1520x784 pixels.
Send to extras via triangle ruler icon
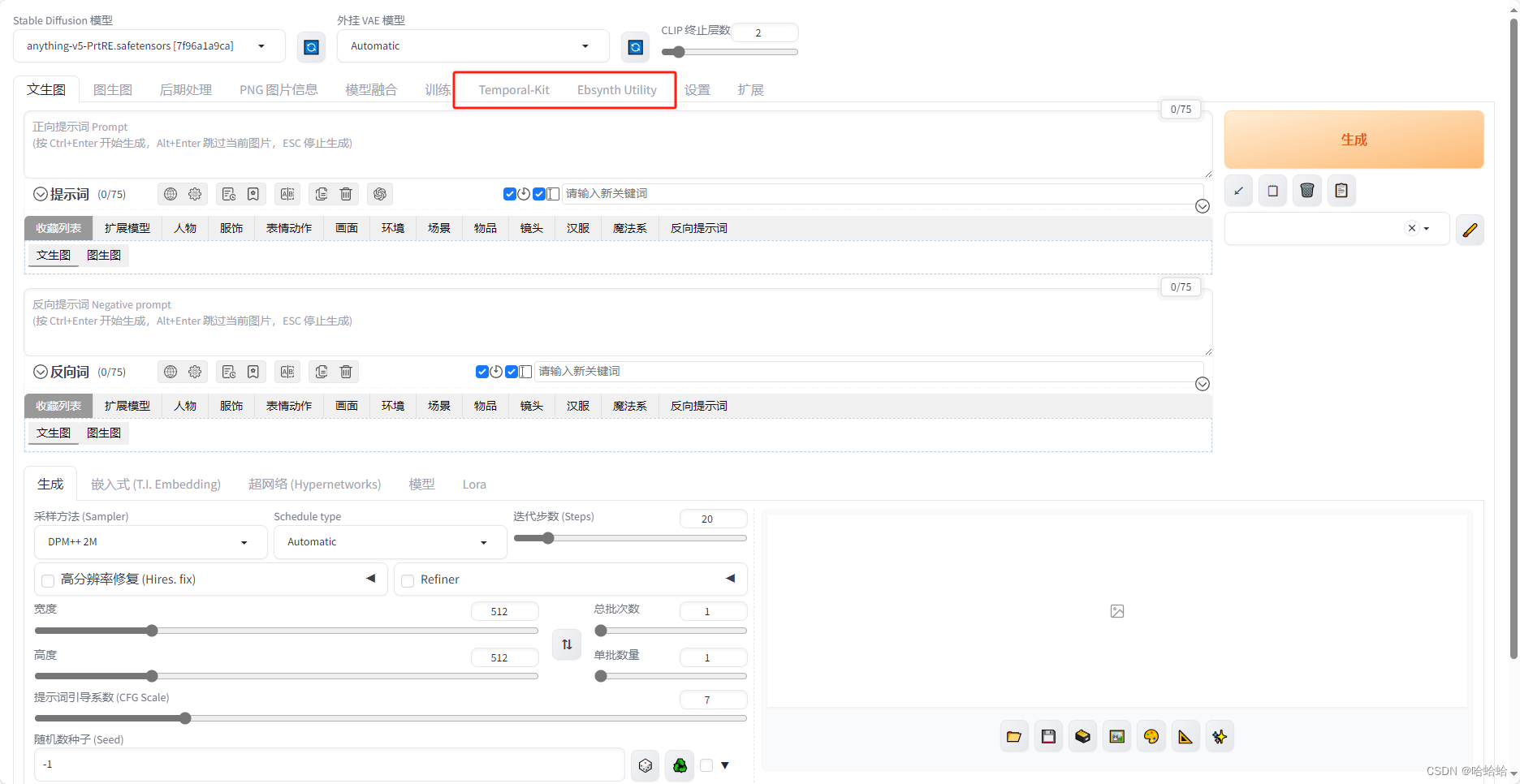1185,737
